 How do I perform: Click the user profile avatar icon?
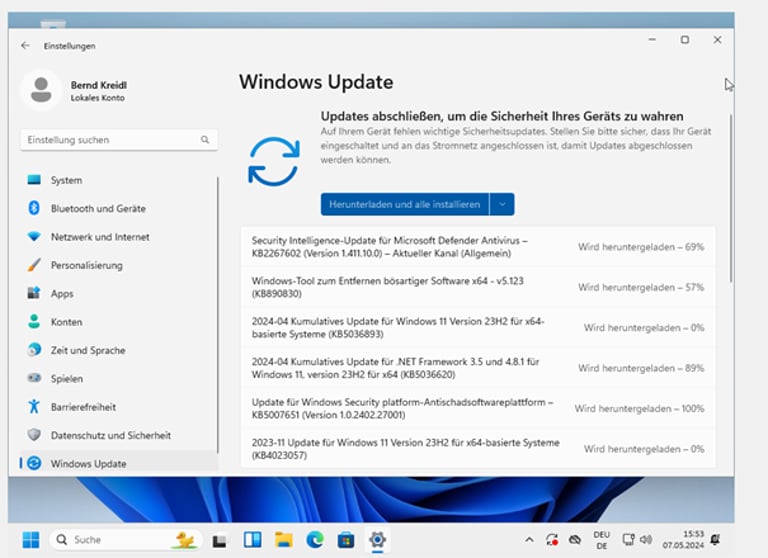coord(41,90)
